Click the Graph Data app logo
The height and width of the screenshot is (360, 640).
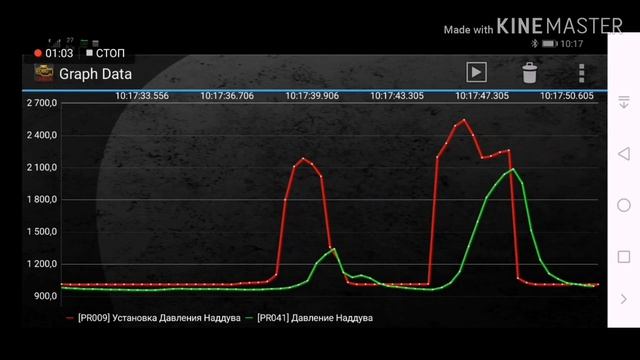44,73
